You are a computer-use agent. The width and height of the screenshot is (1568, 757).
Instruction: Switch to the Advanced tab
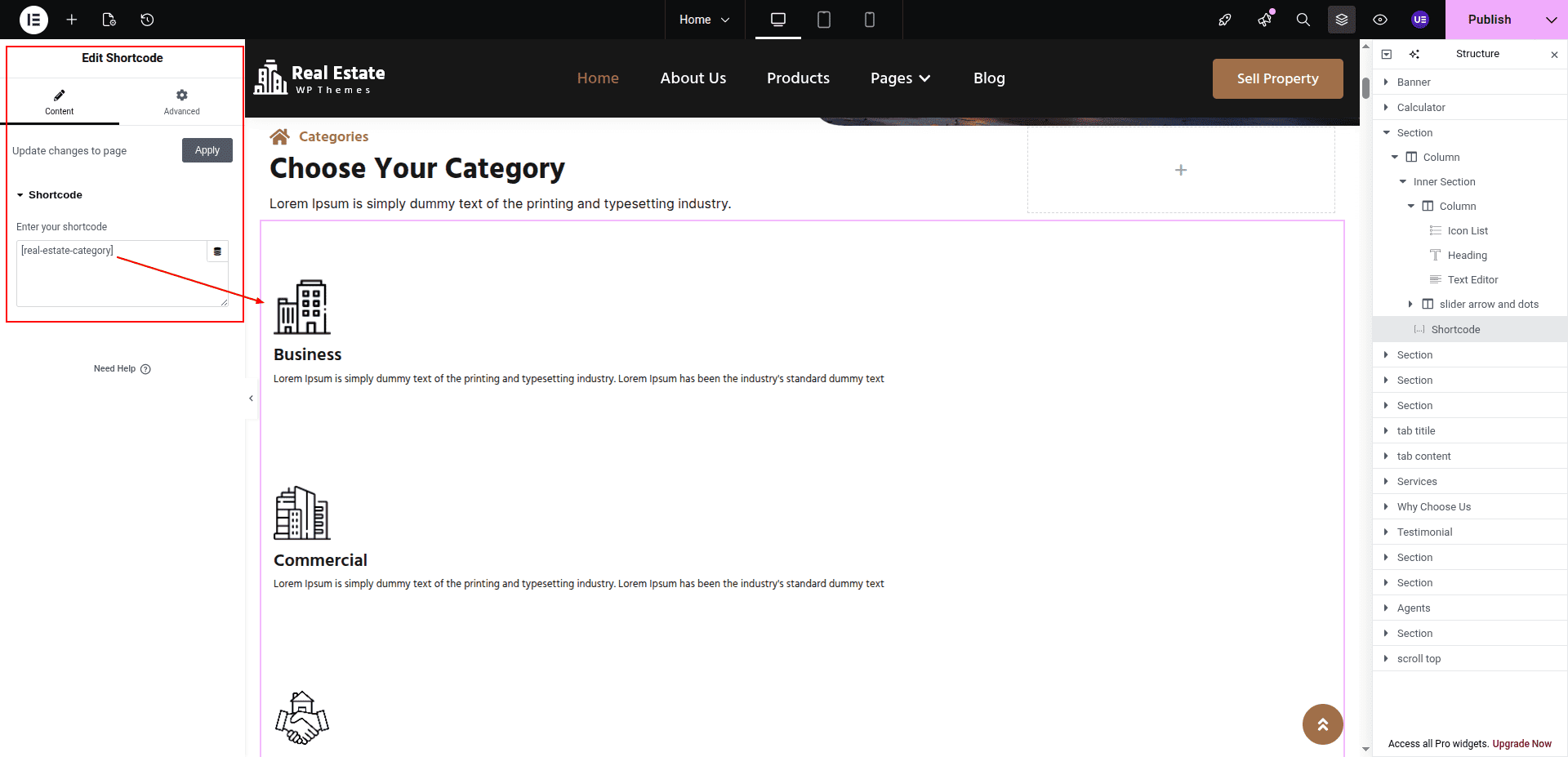pyautogui.click(x=181, y=102)
